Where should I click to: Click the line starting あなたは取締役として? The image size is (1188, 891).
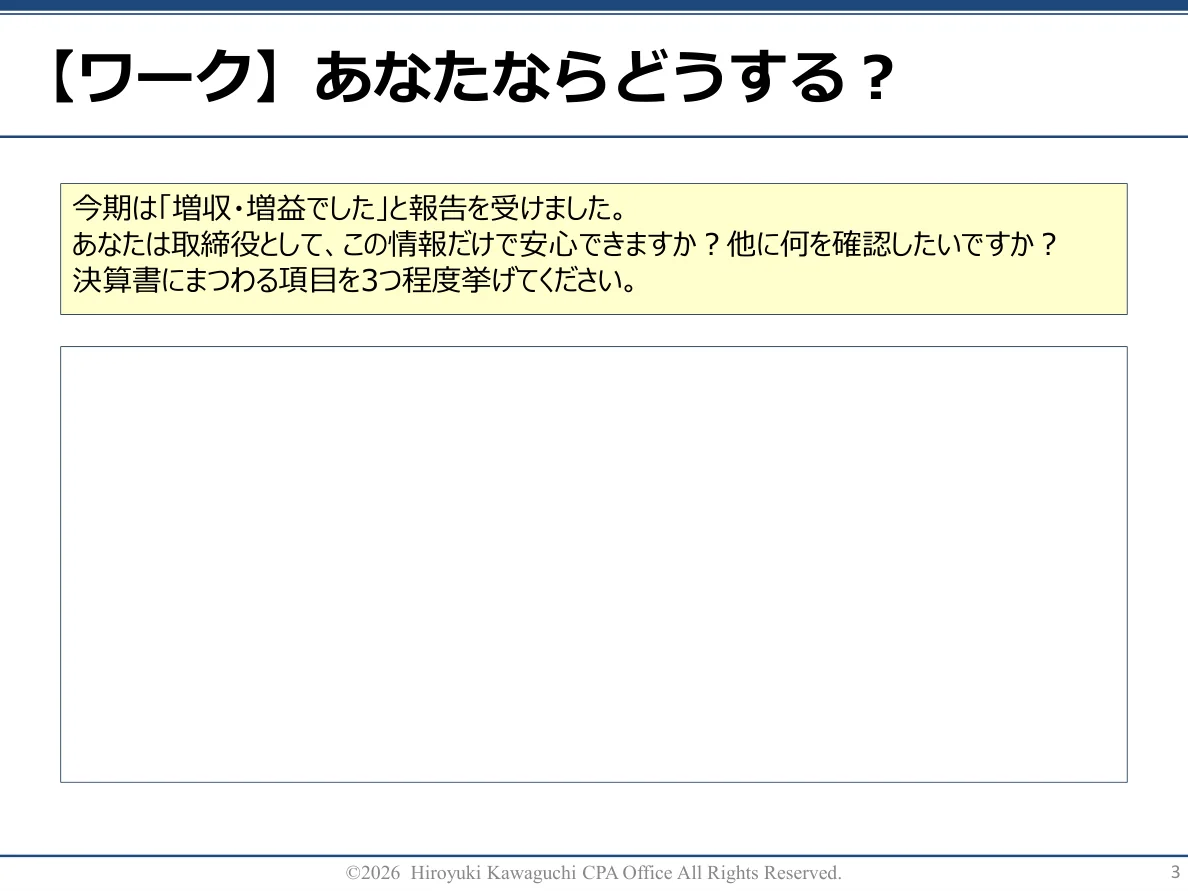(x=564, y=244)
